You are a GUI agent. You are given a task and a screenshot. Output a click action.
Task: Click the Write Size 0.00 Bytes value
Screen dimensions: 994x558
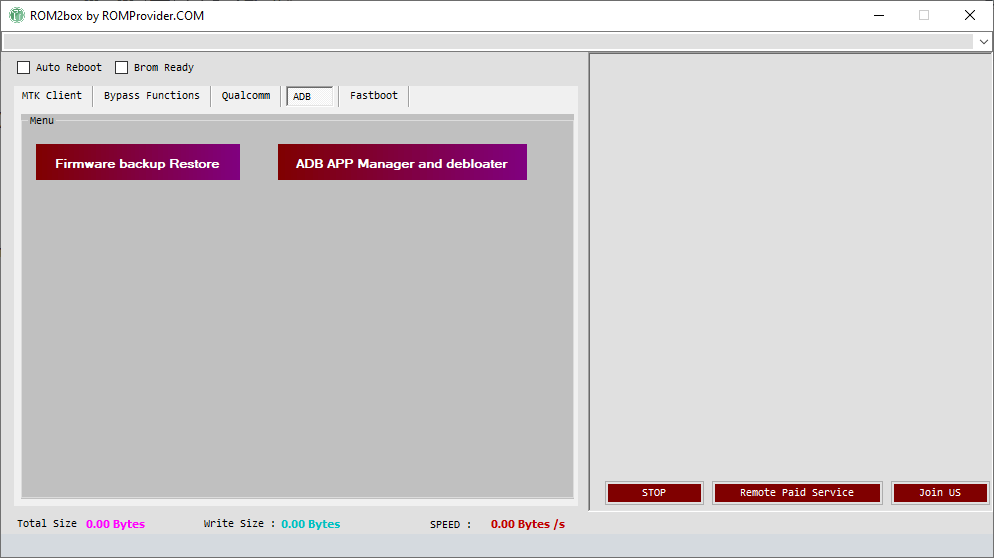click(x=311, y=524)
